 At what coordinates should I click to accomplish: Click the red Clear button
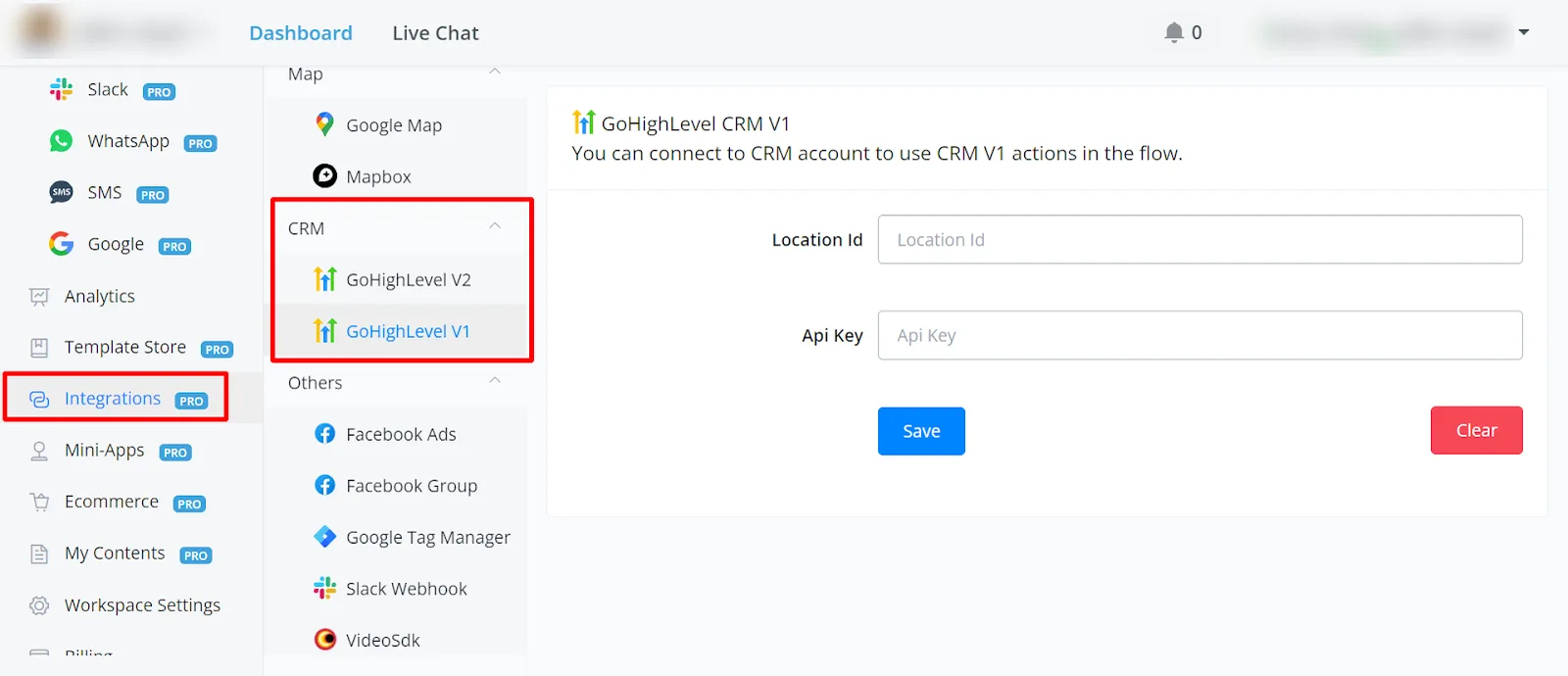(1476, 430)
